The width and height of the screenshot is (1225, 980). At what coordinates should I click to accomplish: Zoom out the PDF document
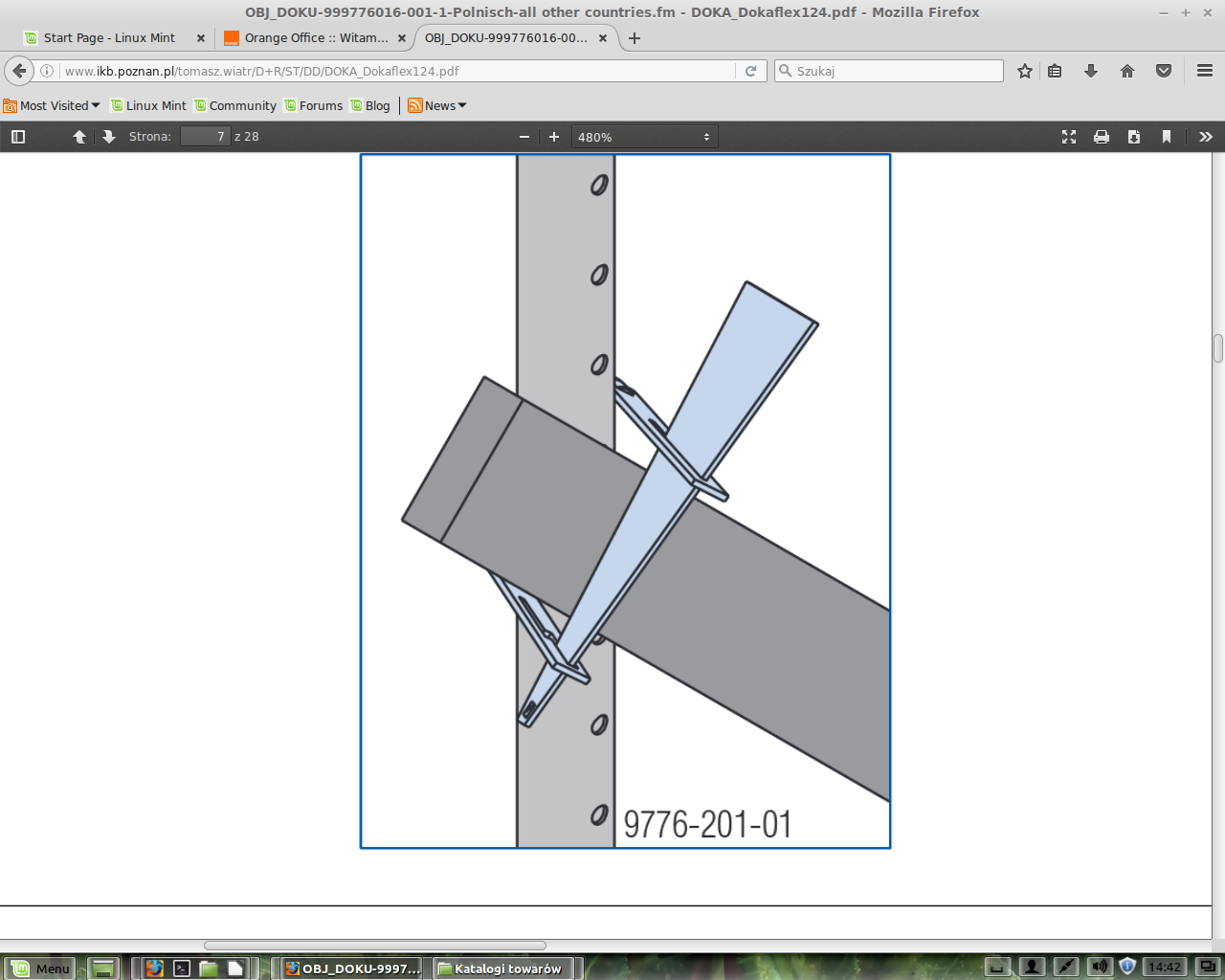tap(524, 137)
